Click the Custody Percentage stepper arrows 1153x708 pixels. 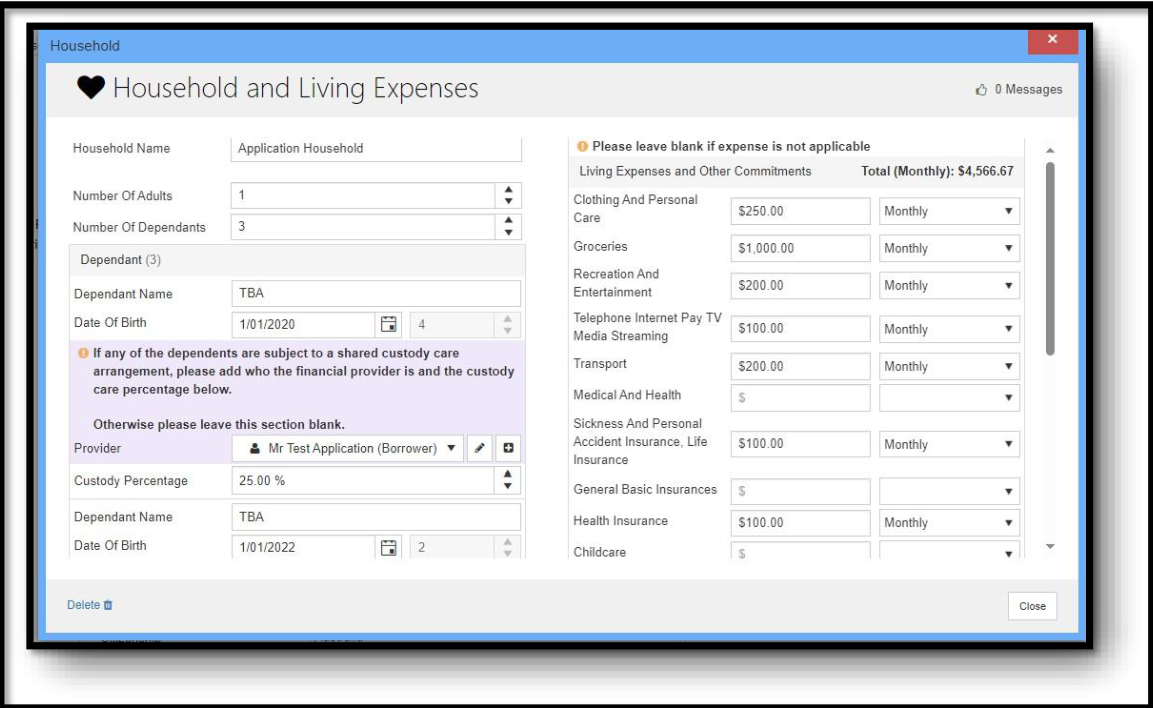point(508,480)
